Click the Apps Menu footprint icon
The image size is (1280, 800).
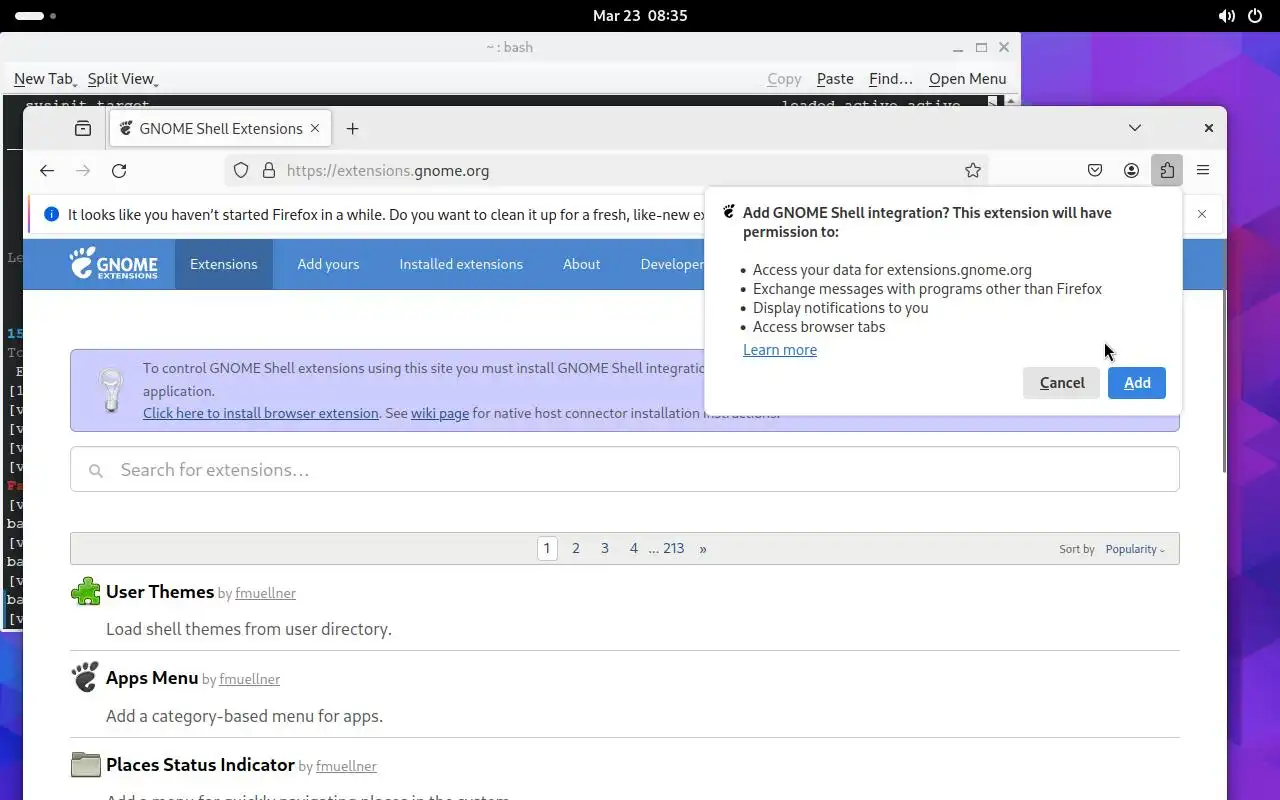(86, 677)
